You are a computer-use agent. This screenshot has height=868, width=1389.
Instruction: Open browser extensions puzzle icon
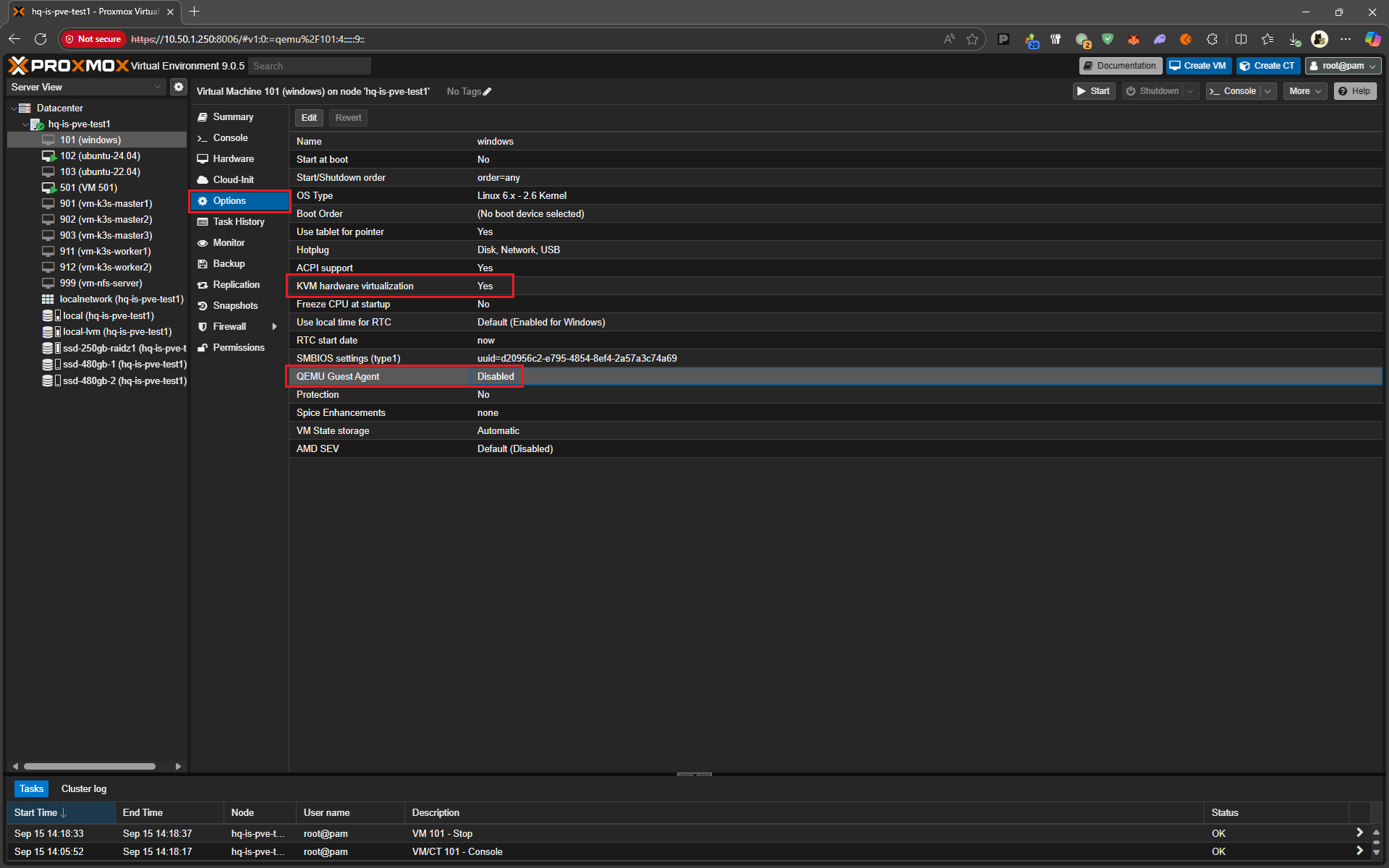[1212, 39]
